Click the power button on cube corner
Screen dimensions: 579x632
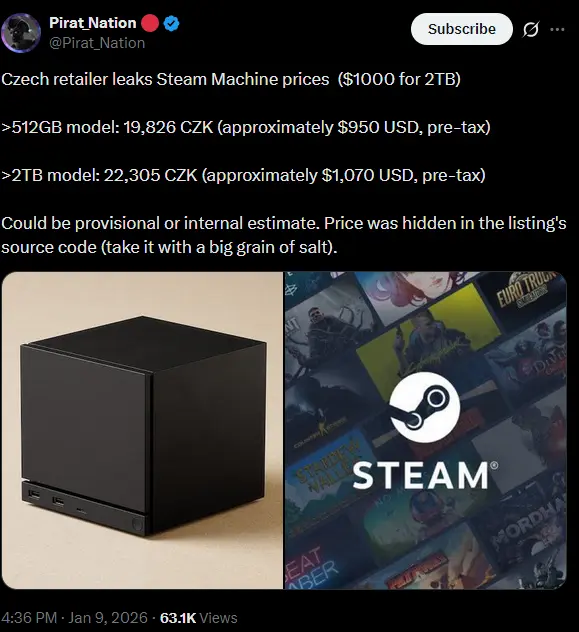pos(137,525)
